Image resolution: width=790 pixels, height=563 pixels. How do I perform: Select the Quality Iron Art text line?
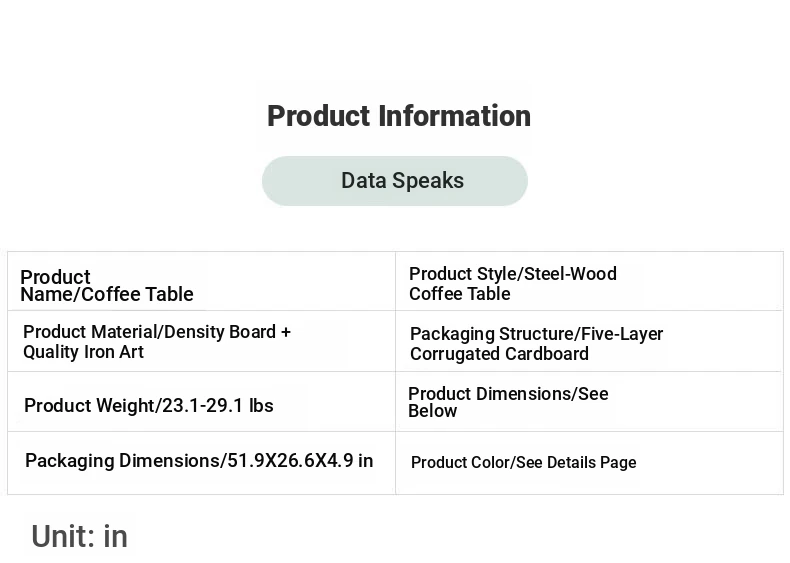(84, 352)
